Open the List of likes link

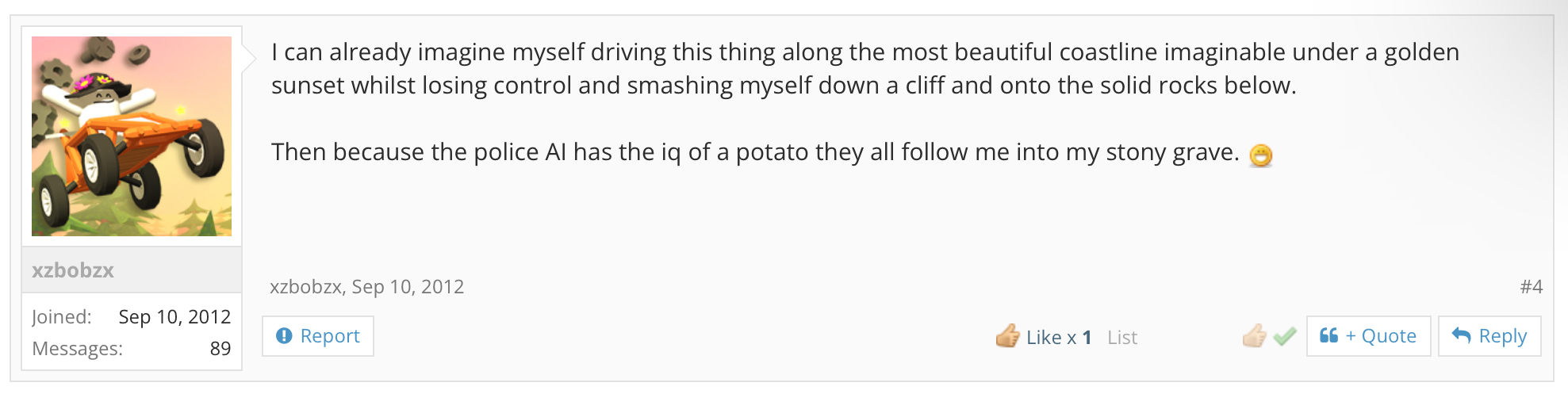(x=1122, y=338)
